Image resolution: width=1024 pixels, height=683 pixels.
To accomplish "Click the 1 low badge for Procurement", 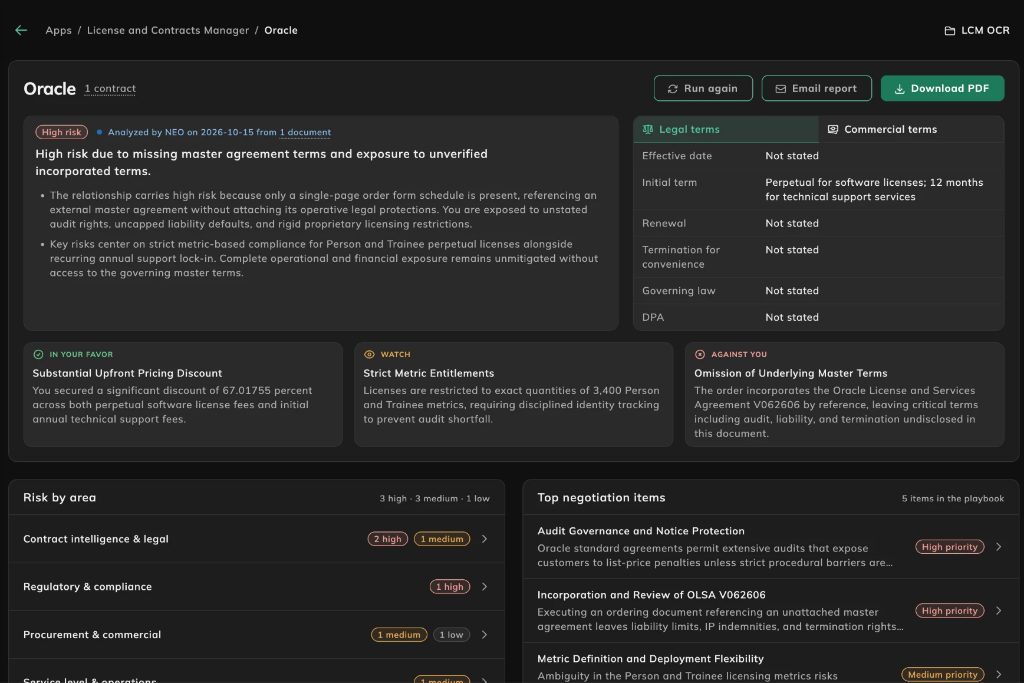I will click(451, 635).
